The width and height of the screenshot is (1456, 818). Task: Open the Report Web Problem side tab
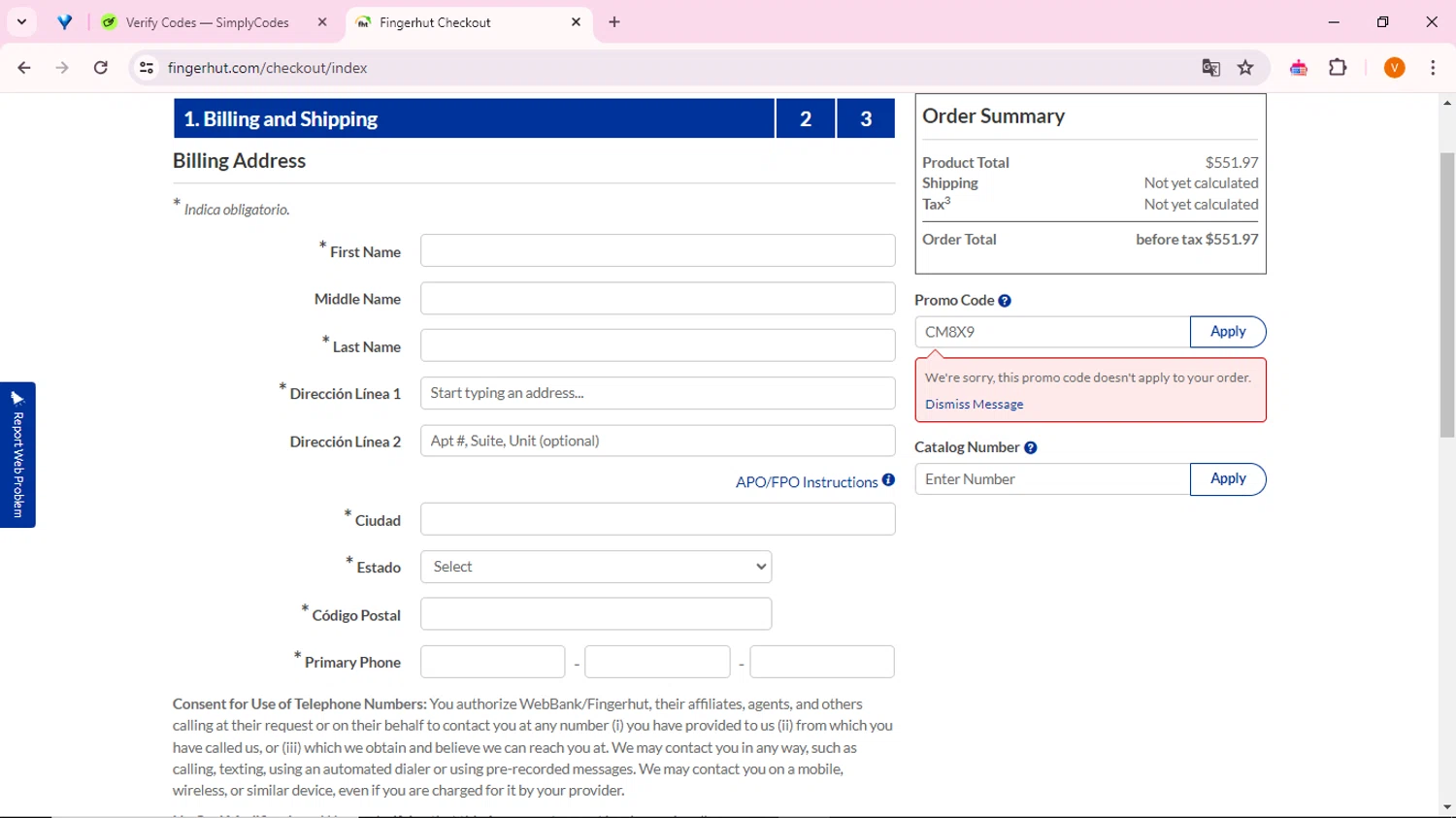(x=17, y=454)
